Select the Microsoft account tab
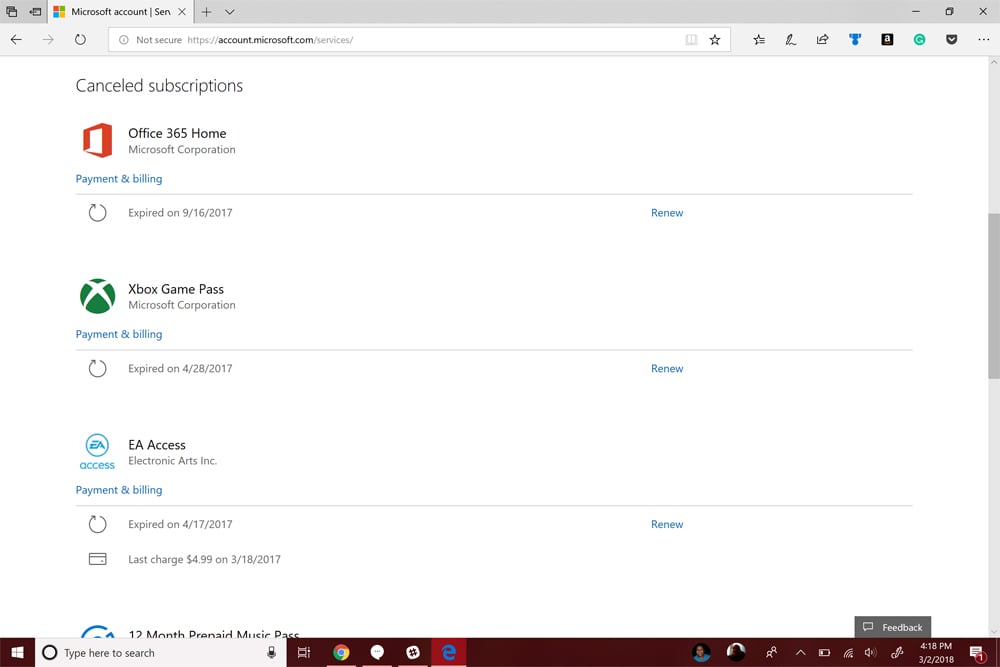 (110, 13)
